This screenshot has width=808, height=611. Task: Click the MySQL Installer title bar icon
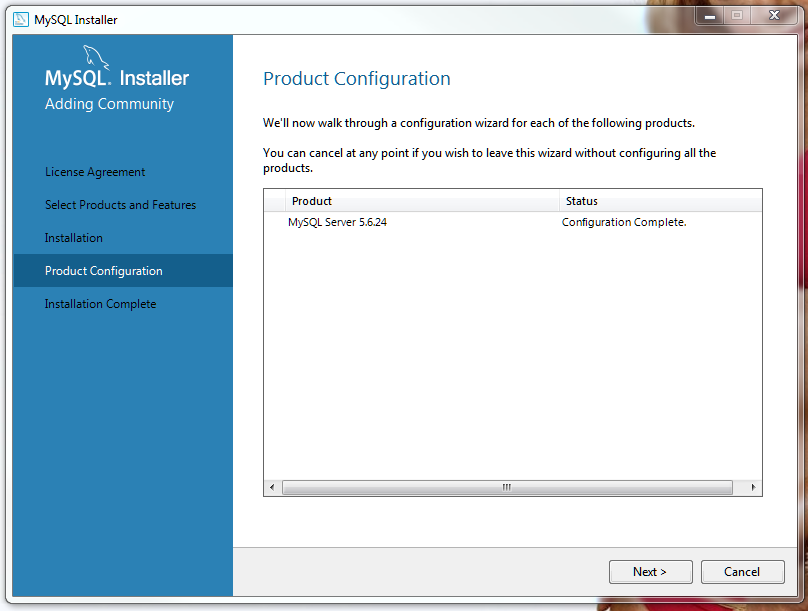coord(21,20)
